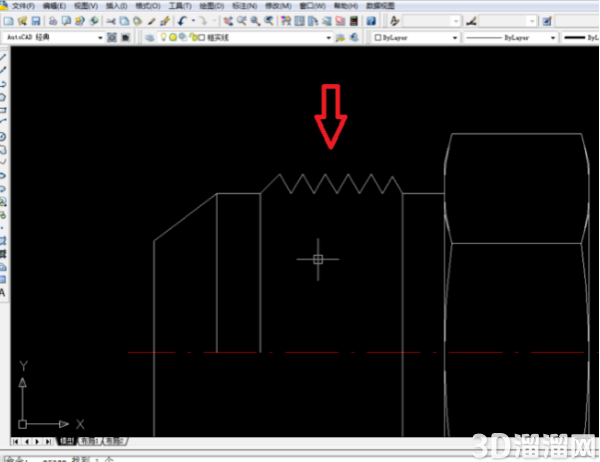The width and height of the screenshot is (600, 462).
Task: Click the Paste icon
Action: [138, 21]
